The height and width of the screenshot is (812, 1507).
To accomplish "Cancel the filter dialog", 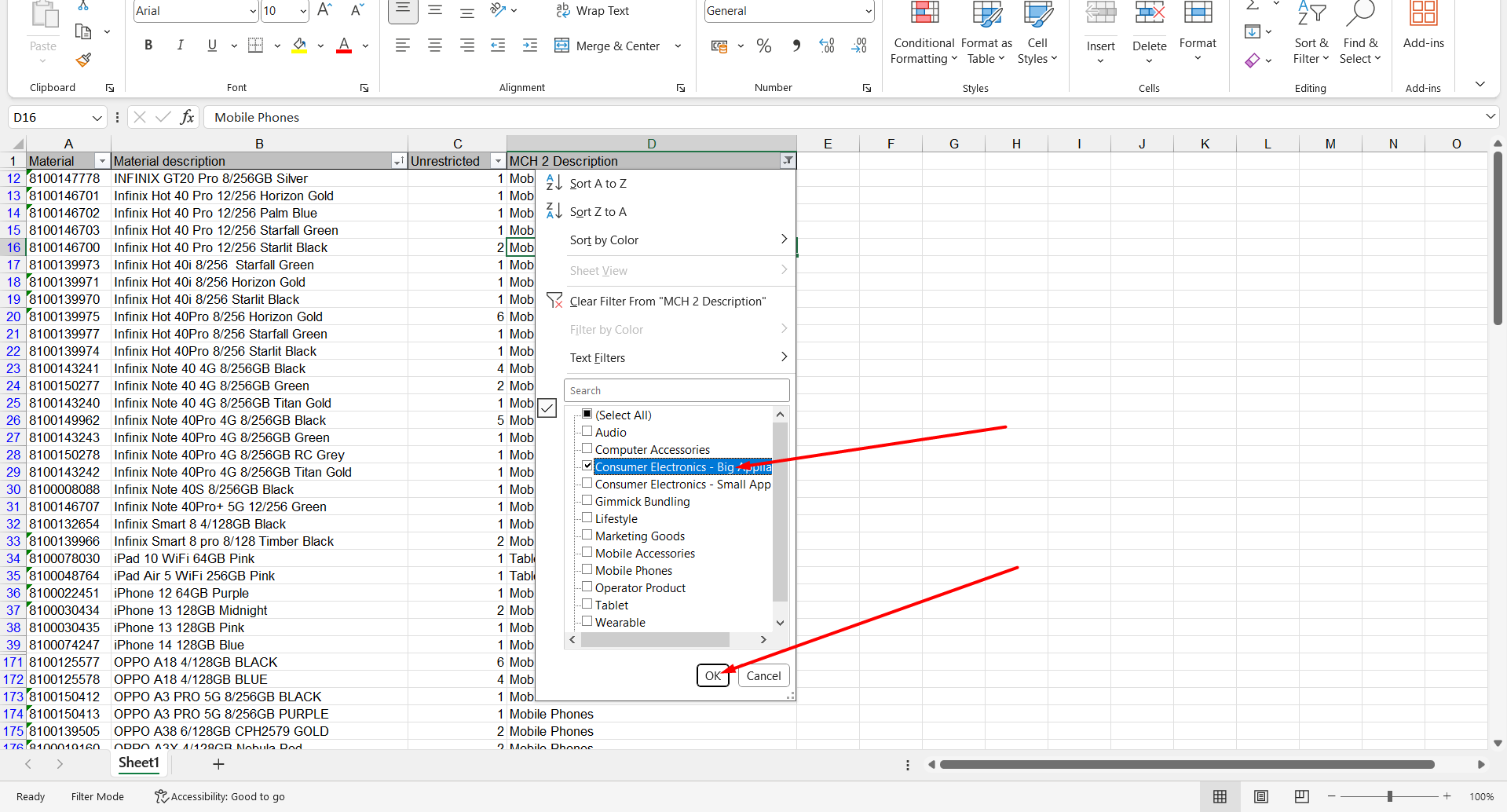I will pyautogui.click(x=763, y=675).
